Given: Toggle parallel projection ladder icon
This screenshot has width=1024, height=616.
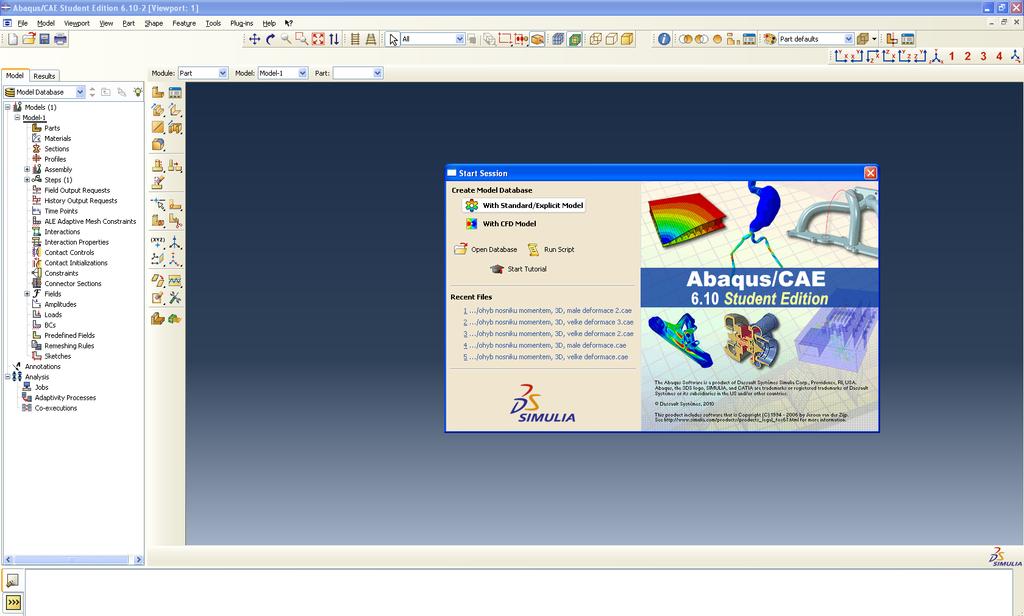Looking at the screenshot, I should pyautogui.click(x=355, y=39).
